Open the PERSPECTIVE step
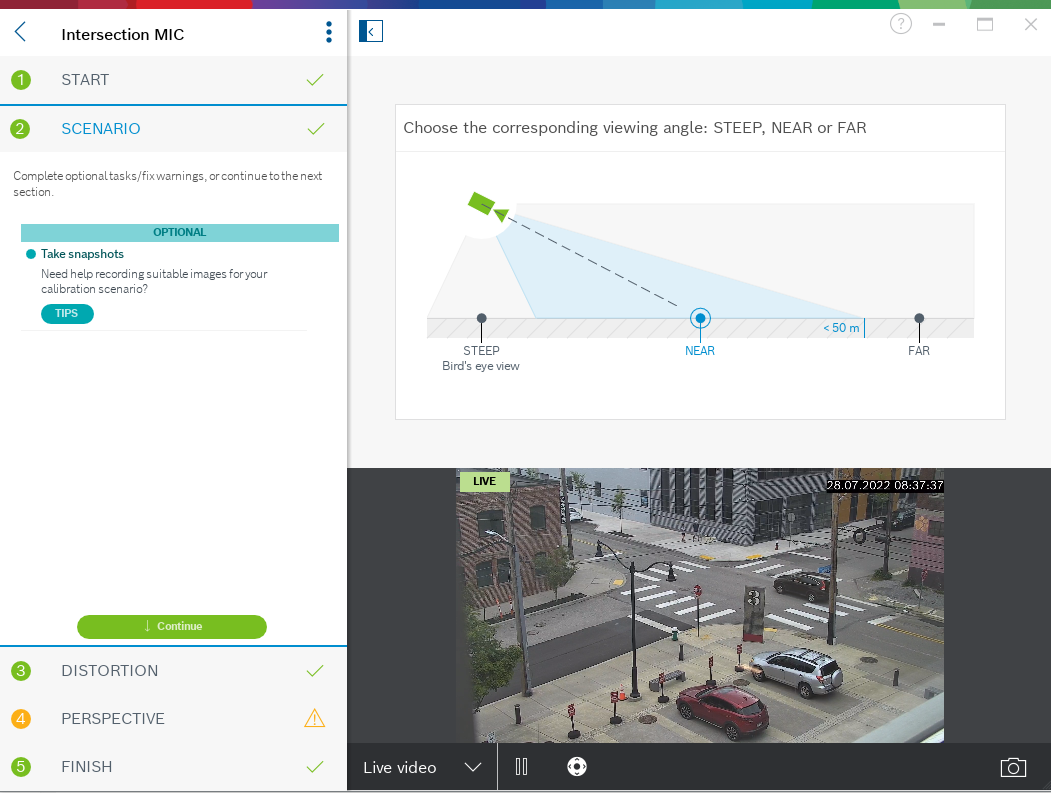This screenshot has width=1051, height=793. pyautogui.click(x=112, y=718)
